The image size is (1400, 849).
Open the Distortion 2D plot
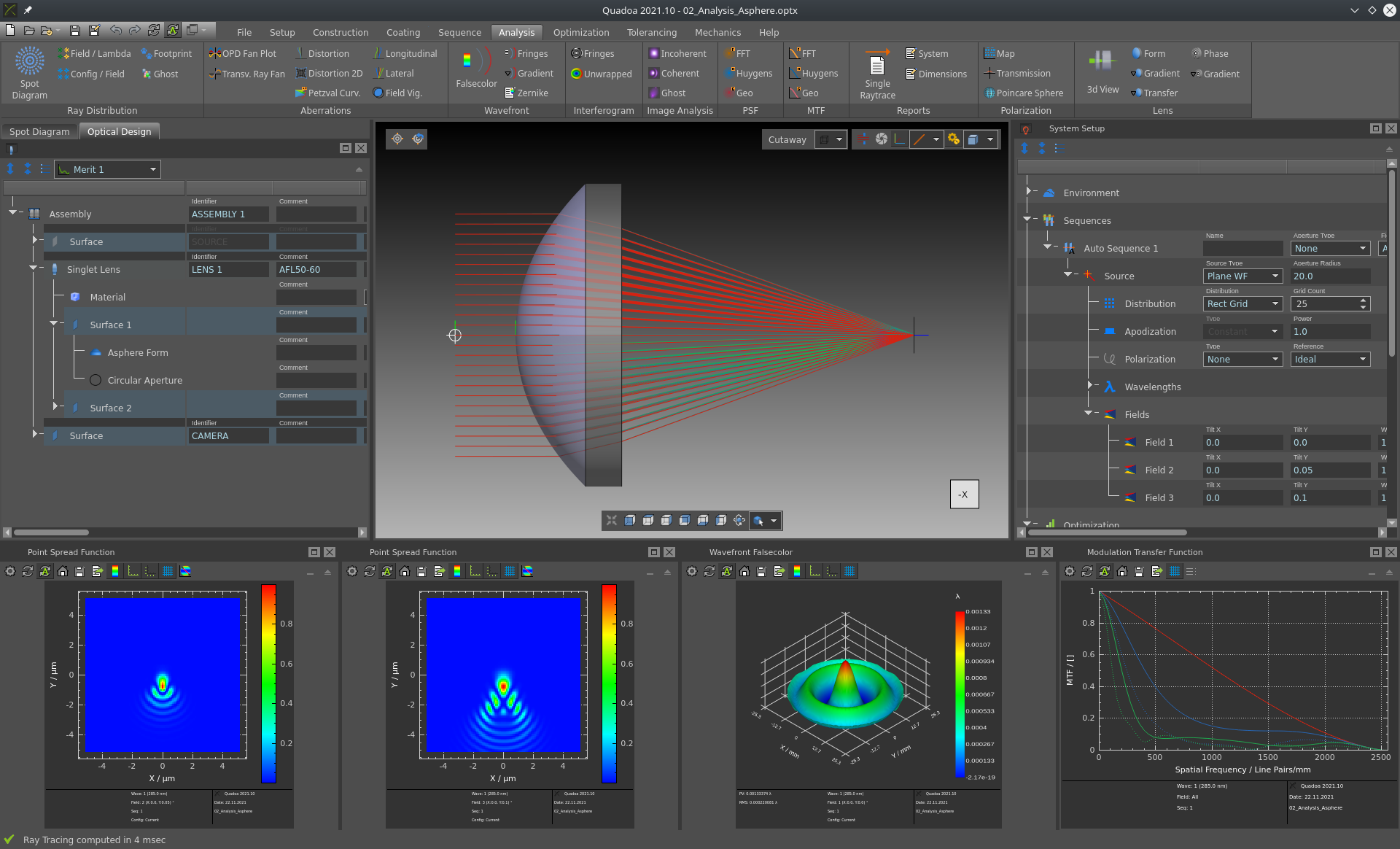[329, 73]
